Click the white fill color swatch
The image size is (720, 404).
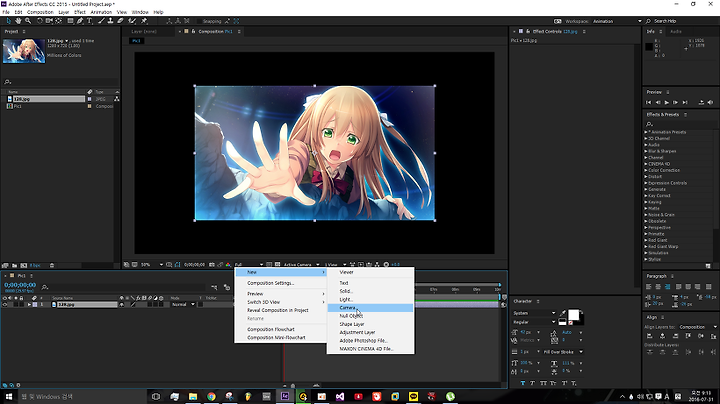(x=574, y=315)
